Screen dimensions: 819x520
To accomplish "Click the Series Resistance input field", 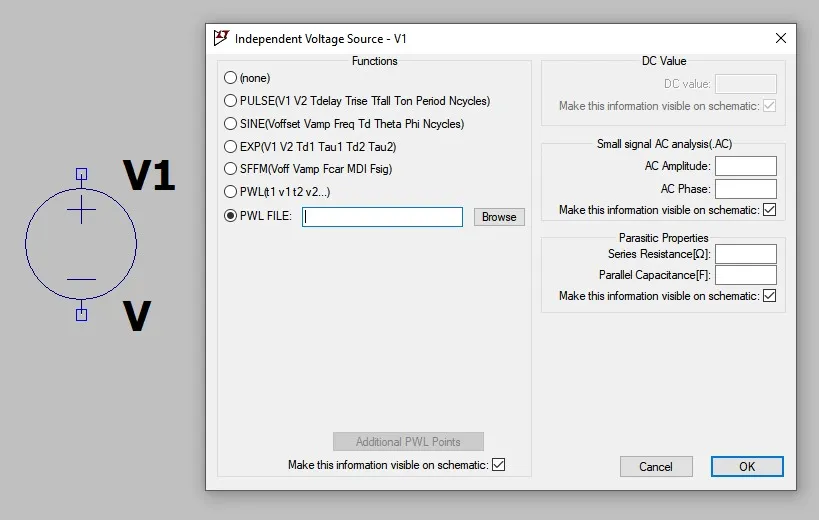I will click(745, 254).
